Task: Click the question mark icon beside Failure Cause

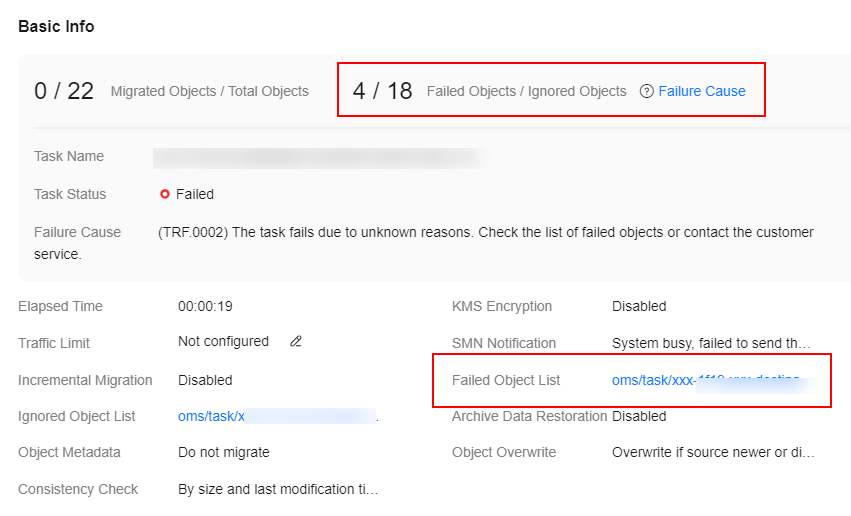Action: coord(646,91)
